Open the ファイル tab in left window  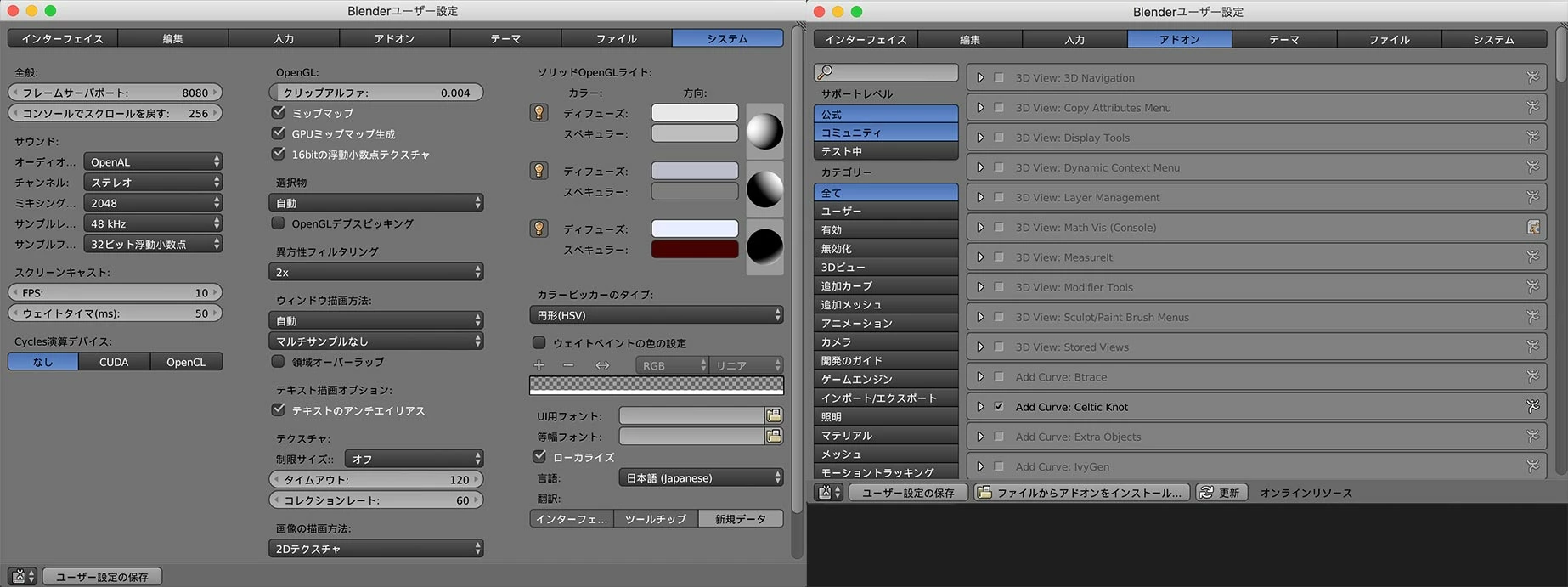click(x=617, y=38)
